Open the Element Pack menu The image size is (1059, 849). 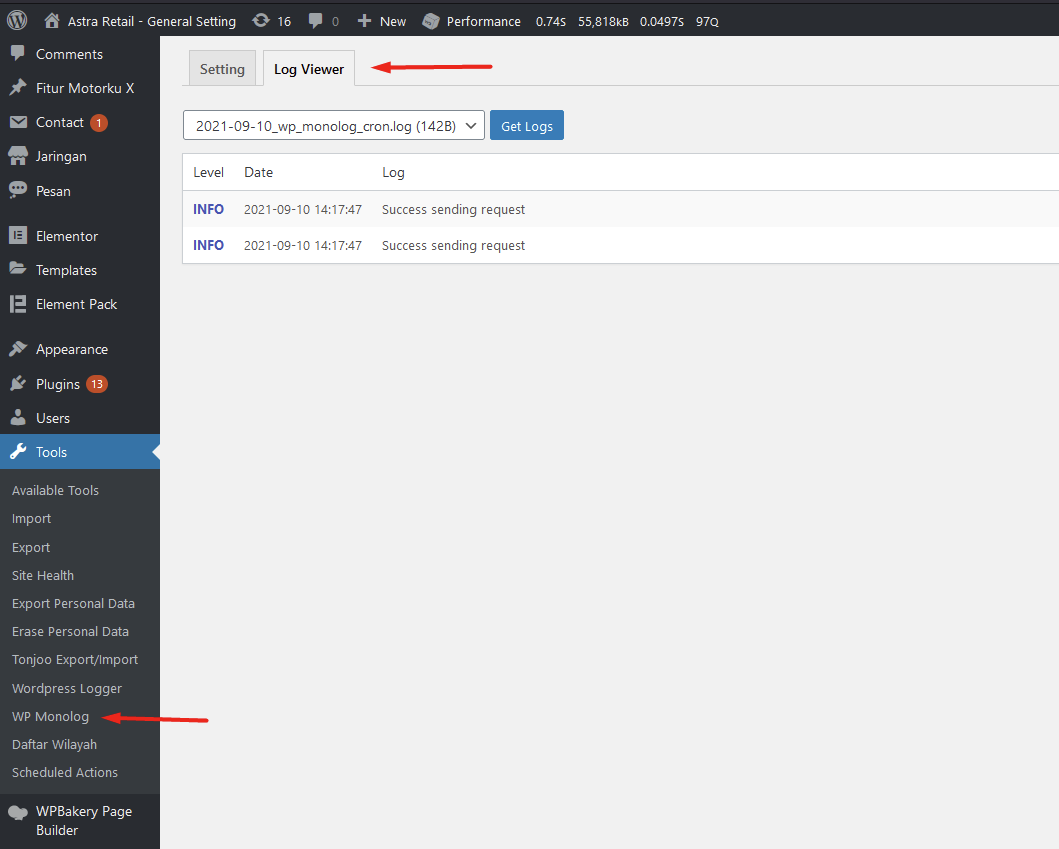(76, 304)
